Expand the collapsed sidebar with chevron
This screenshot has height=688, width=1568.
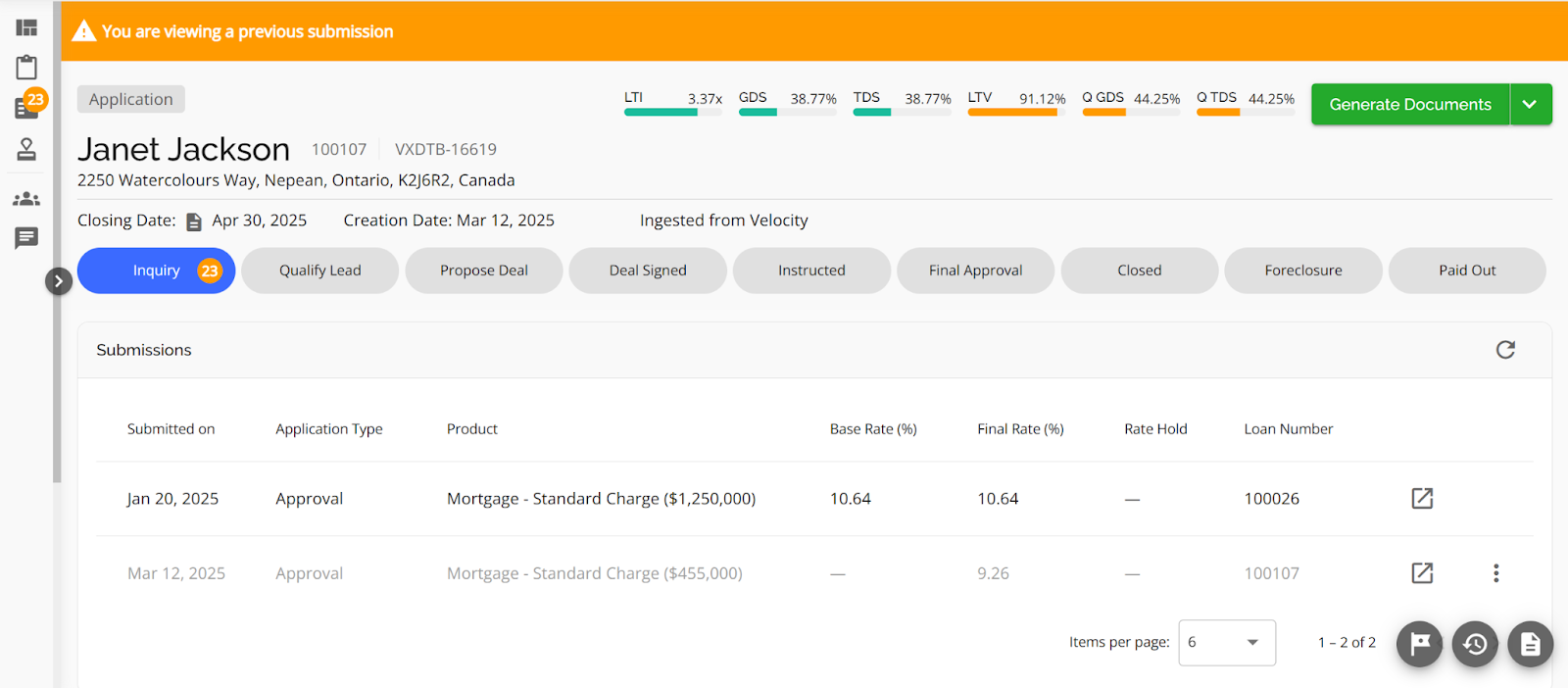coord(59,281)
